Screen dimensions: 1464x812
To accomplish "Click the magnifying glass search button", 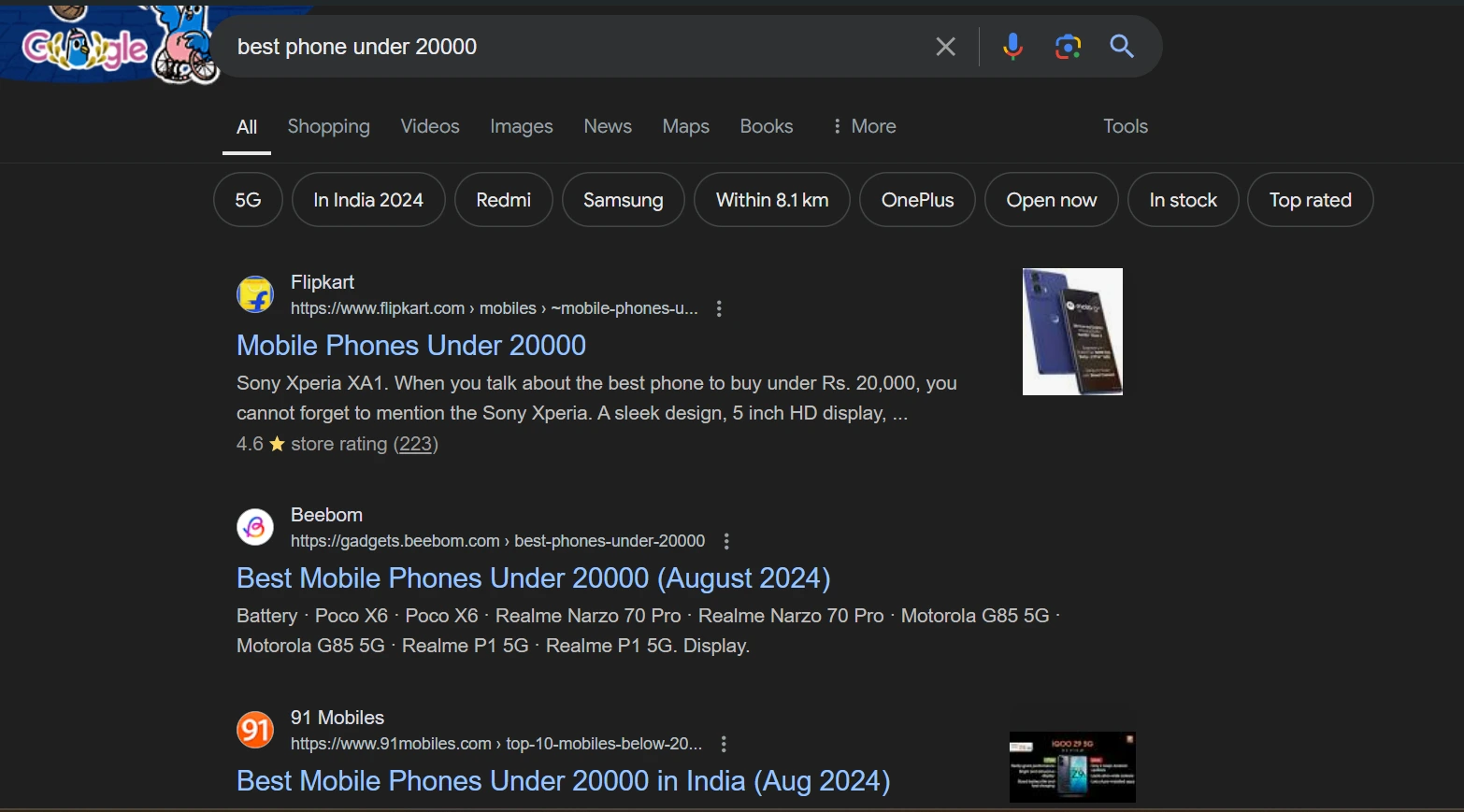I will tap(1122, 46).
